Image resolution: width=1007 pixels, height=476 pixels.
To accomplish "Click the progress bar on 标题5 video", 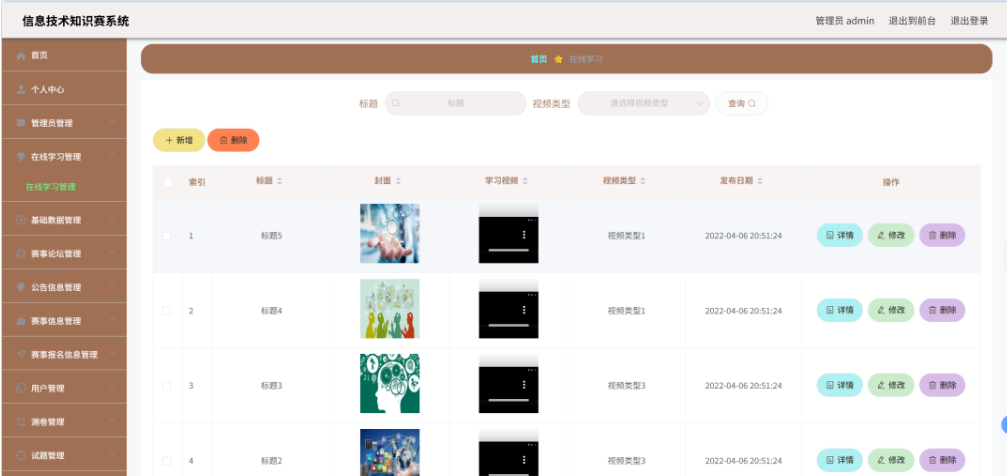I will [509, 250].
